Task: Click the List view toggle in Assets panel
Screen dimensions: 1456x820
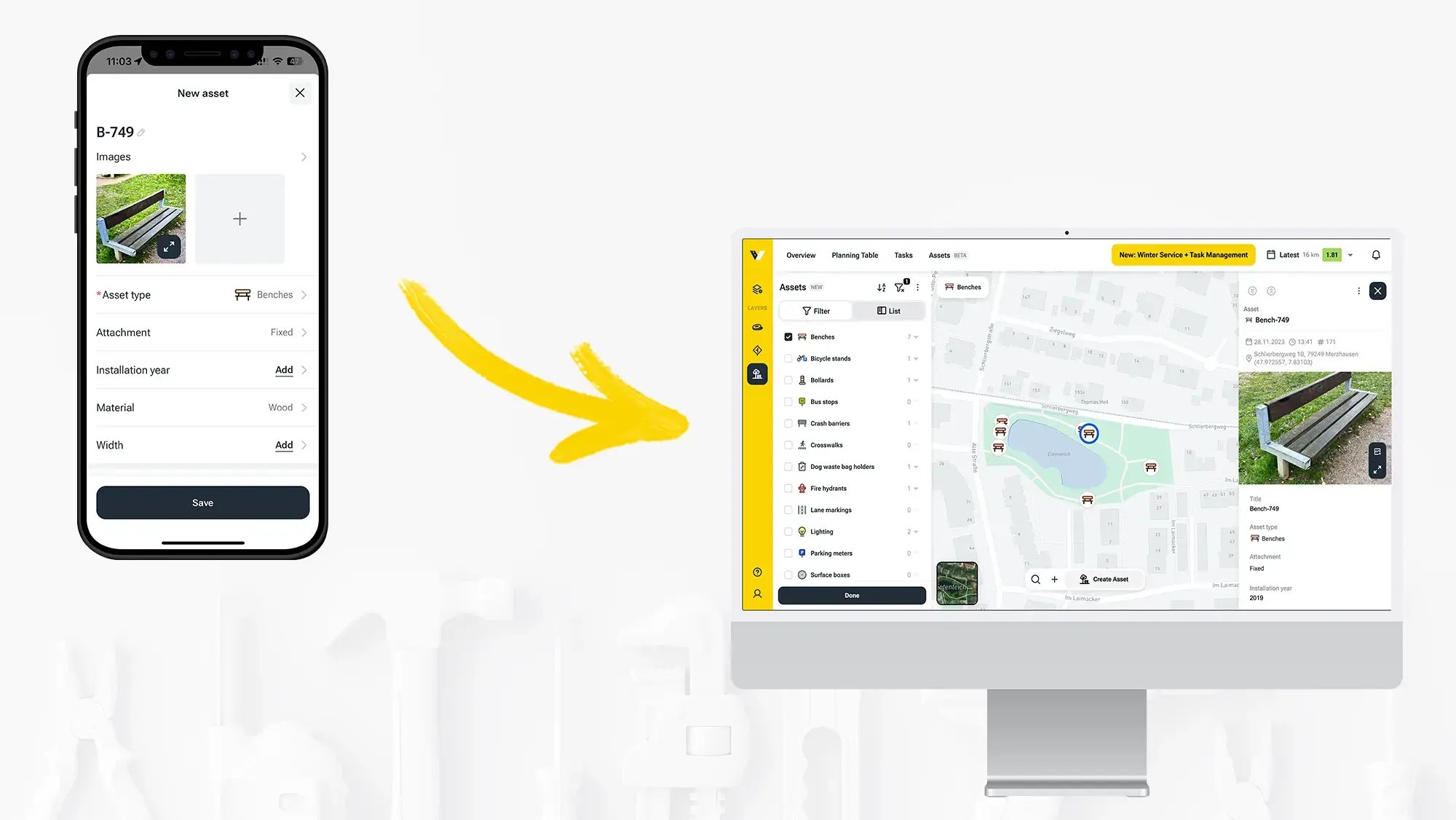Action: (887, 310)
